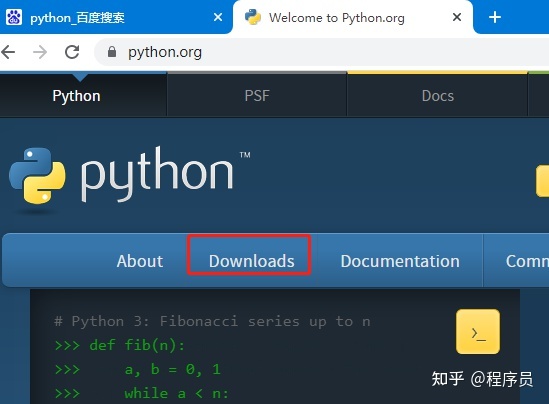Switch to the python_百度搜索 browser tab
The image size is (549, 404).
click(x=116, y=17)
